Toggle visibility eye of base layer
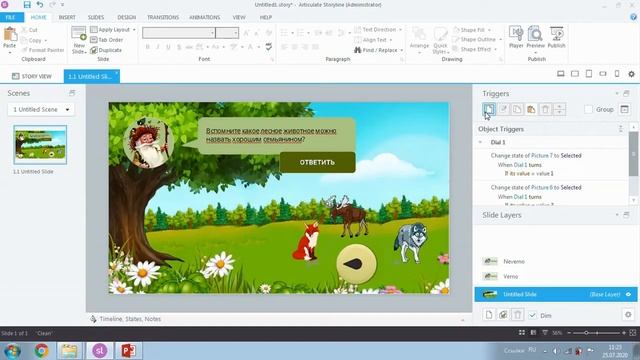 (628, 294)
